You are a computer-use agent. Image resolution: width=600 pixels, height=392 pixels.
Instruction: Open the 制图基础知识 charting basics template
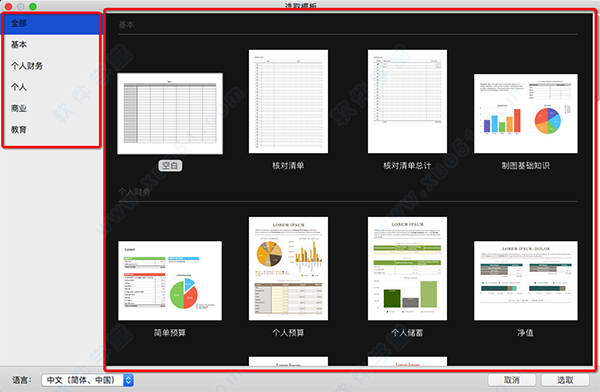coord(526,114)
